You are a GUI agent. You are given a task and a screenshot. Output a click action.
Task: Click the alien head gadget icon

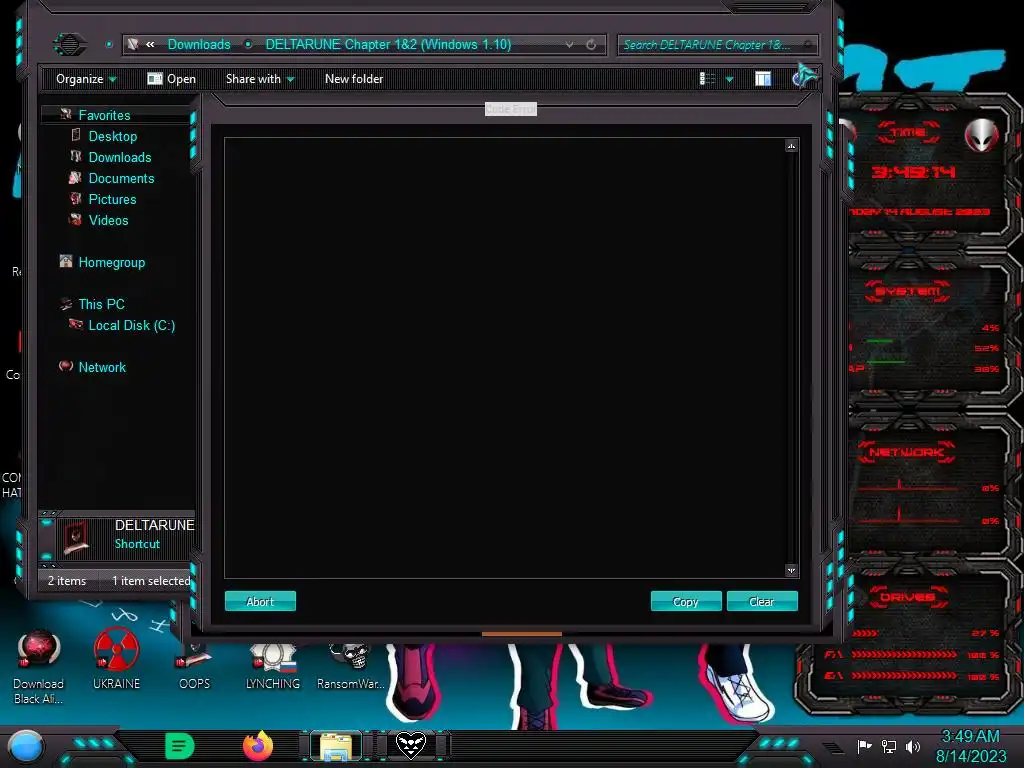pyautogui.click(x=982, y=136)
